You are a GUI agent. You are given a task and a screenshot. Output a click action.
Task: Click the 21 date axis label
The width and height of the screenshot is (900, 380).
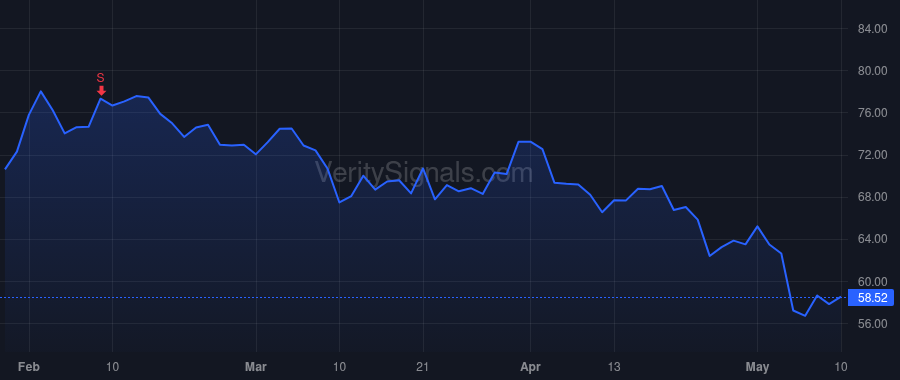tap(423, 366)
